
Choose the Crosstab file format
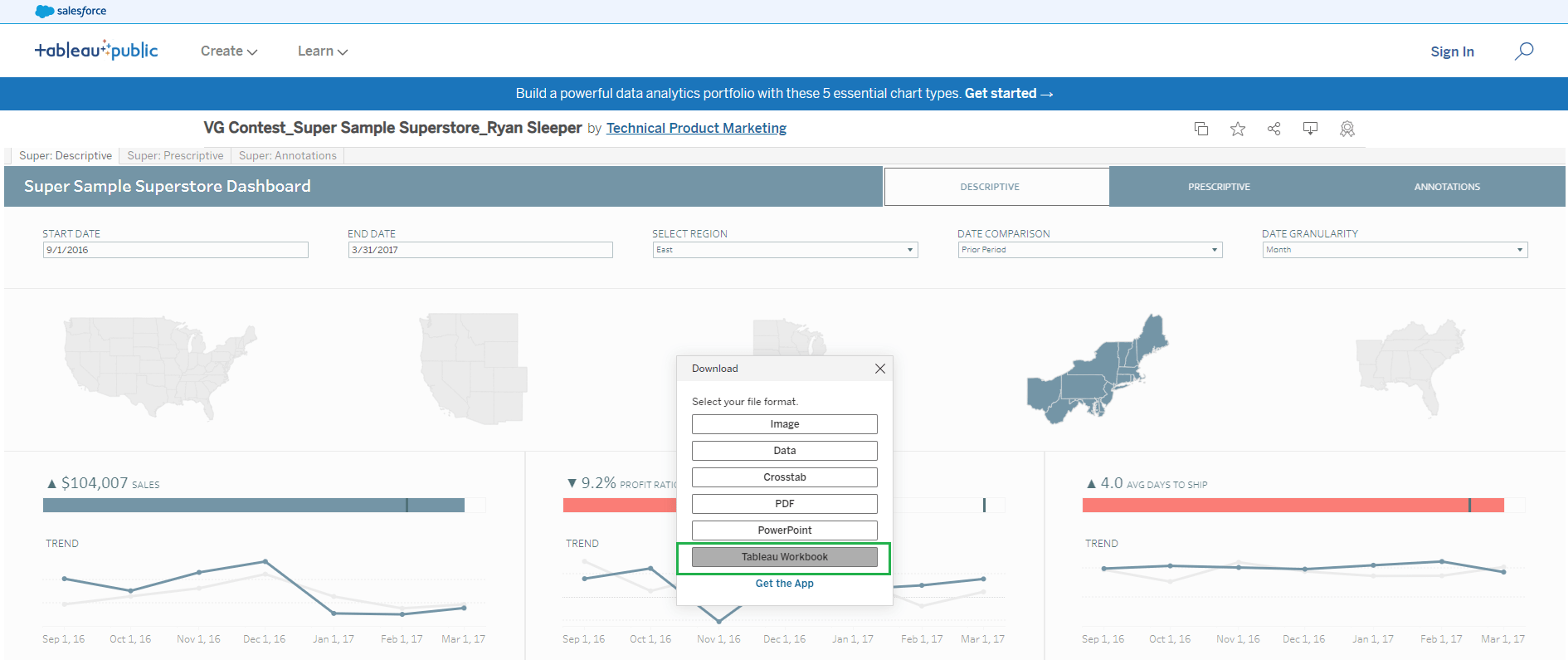(x=785, y=477)
